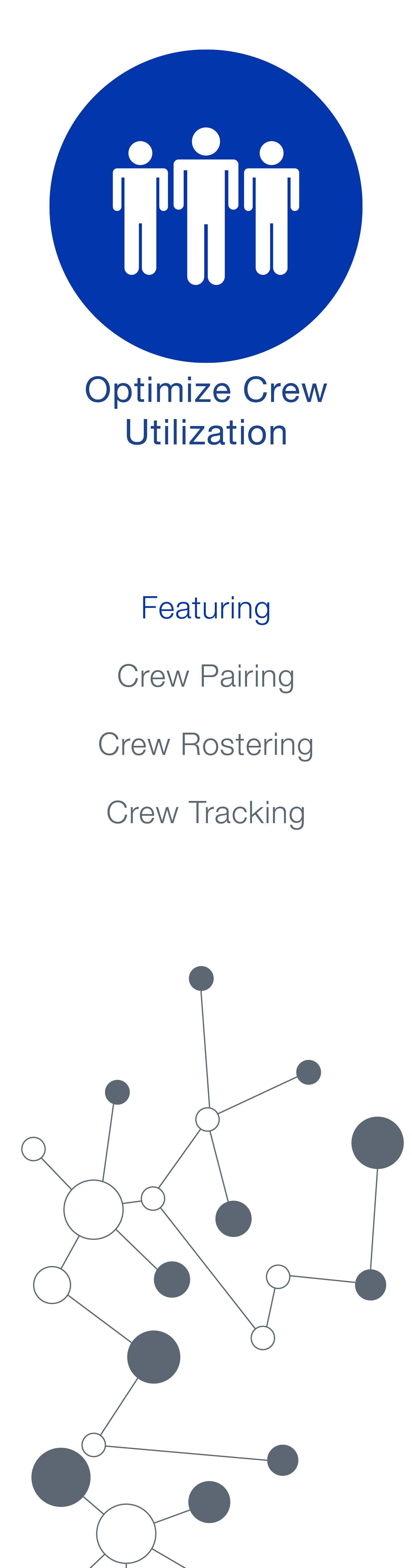Screen dimensions: 412x1568
Task: Select dark node above the upper hollow hub
Action: coord(117,1092)
